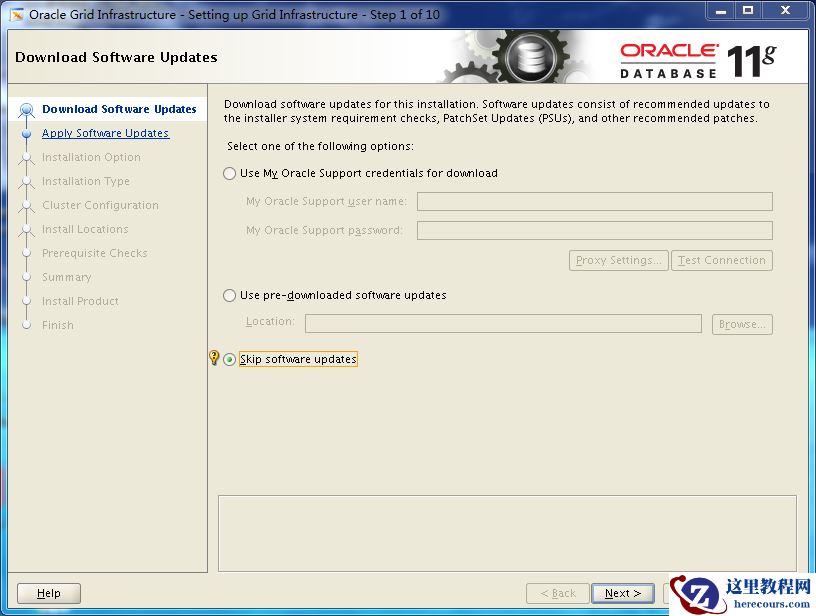Click the step node beside Apply Software Updates
The height and width of the screenshot is (616, 816).
(x=27, y=134)
